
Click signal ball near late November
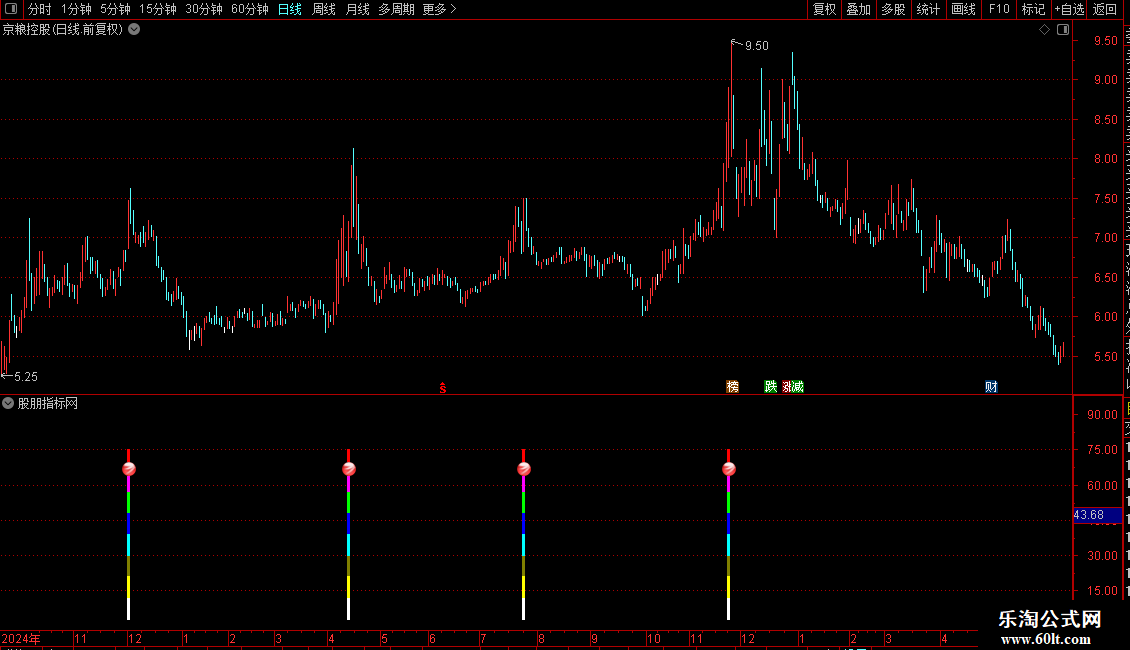pyautogui.click(x=729, y=469)
